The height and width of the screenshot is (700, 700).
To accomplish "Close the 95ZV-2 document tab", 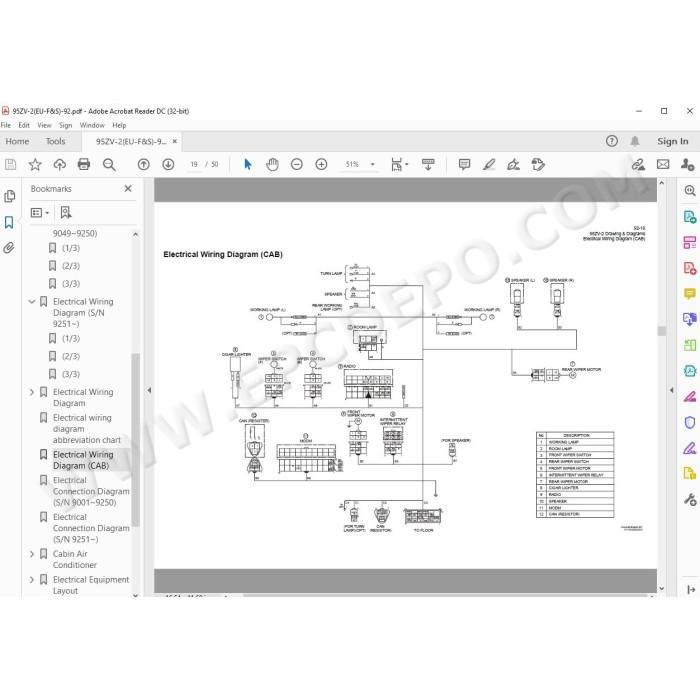I will (175, 142).
